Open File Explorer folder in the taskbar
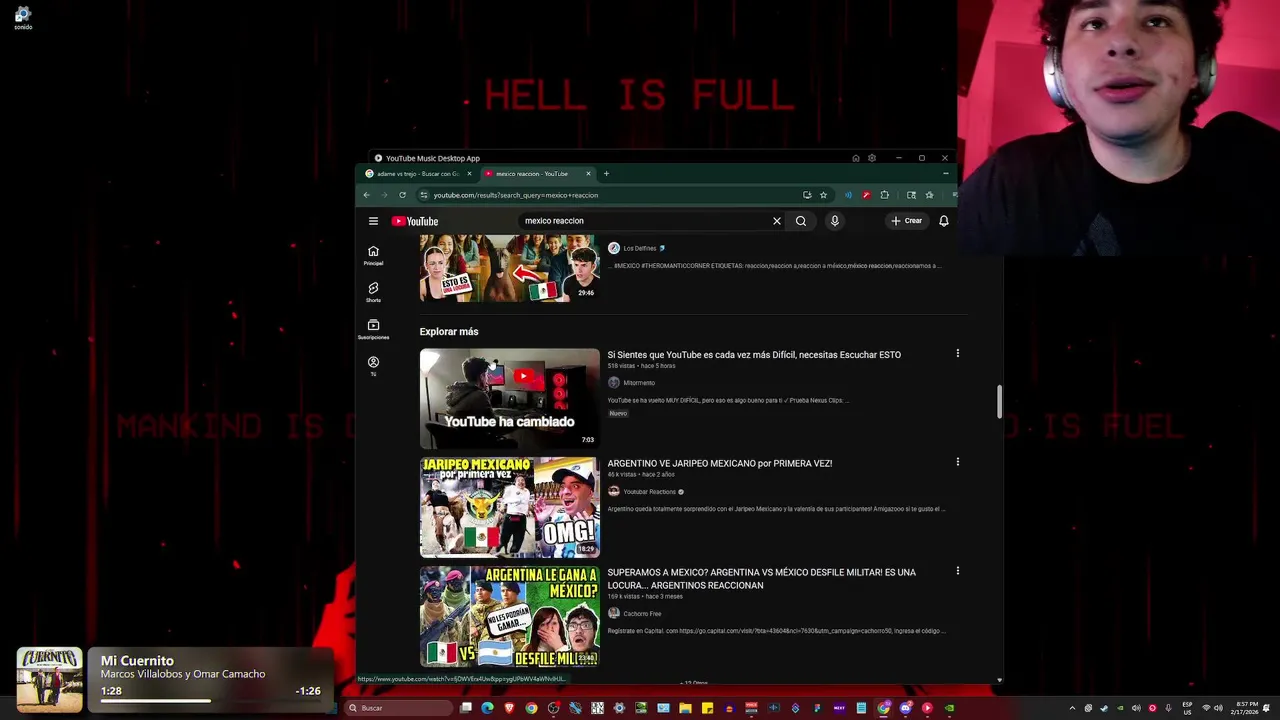Screen dimensions: 1280x720 685,708
